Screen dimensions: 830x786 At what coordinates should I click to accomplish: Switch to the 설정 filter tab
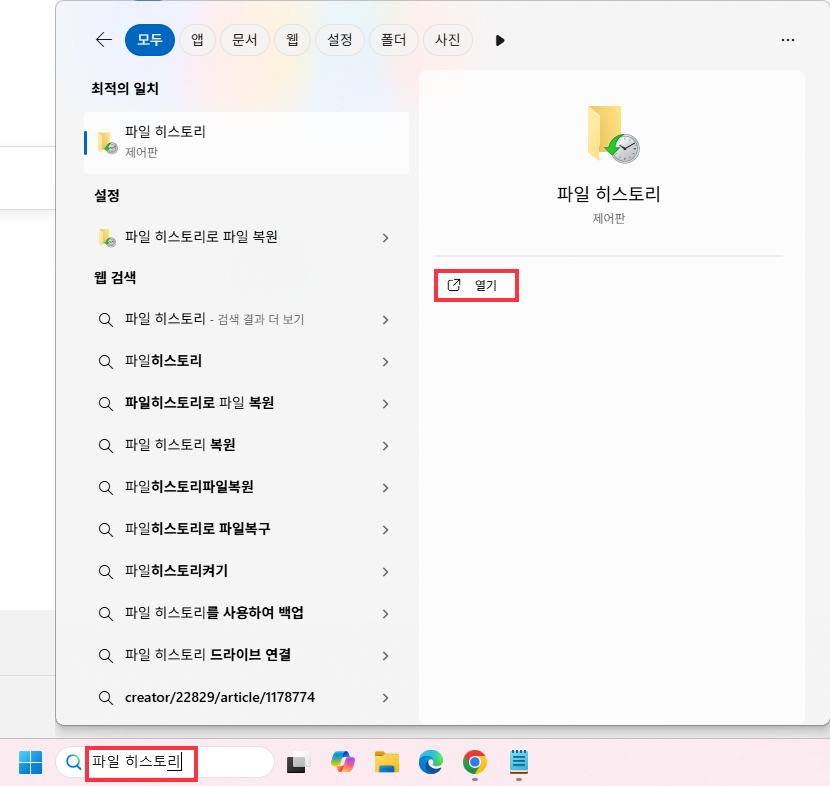pos(340,40)
